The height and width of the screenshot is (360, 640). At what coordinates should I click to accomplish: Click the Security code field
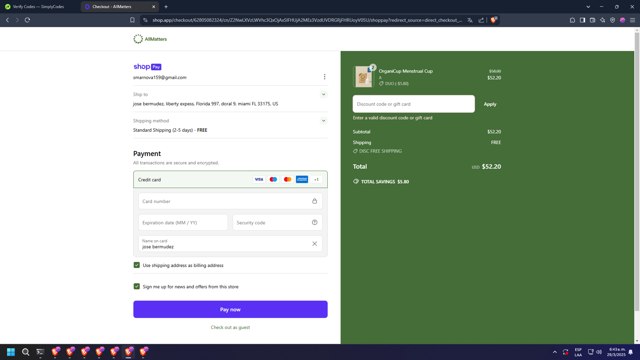click(277, 222)
